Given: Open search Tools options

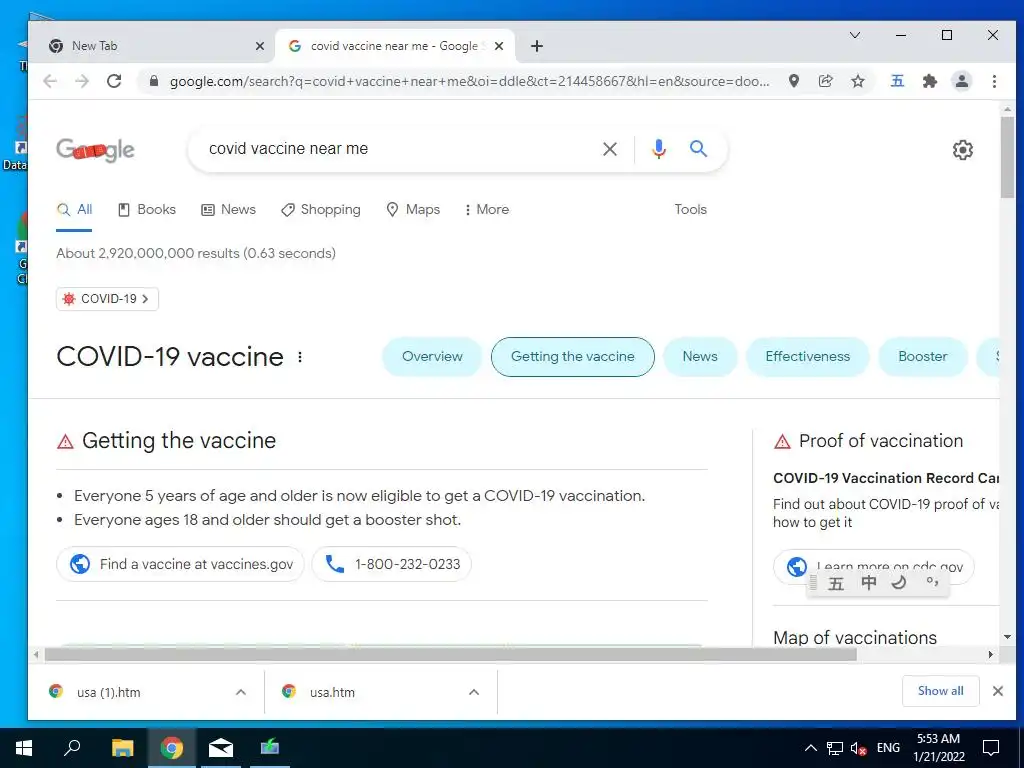Looking at the screenshot, I should click(x=690, y=210).
